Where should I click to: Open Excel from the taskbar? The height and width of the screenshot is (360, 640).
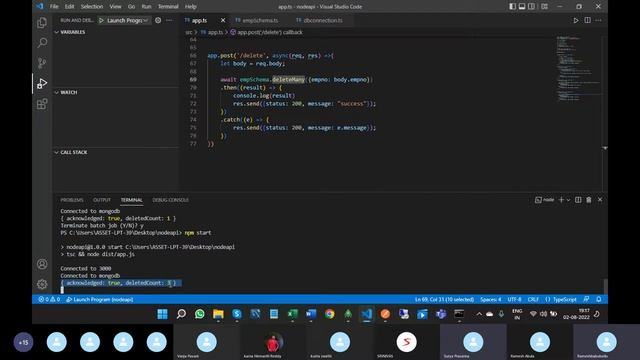point(292,313)
